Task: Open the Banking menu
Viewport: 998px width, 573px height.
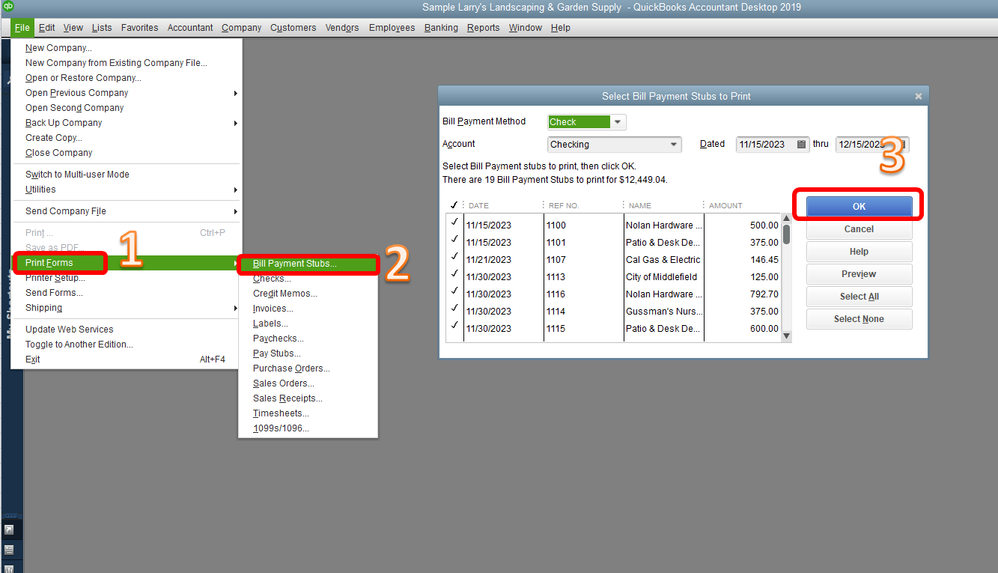Action: coord(441,28)
